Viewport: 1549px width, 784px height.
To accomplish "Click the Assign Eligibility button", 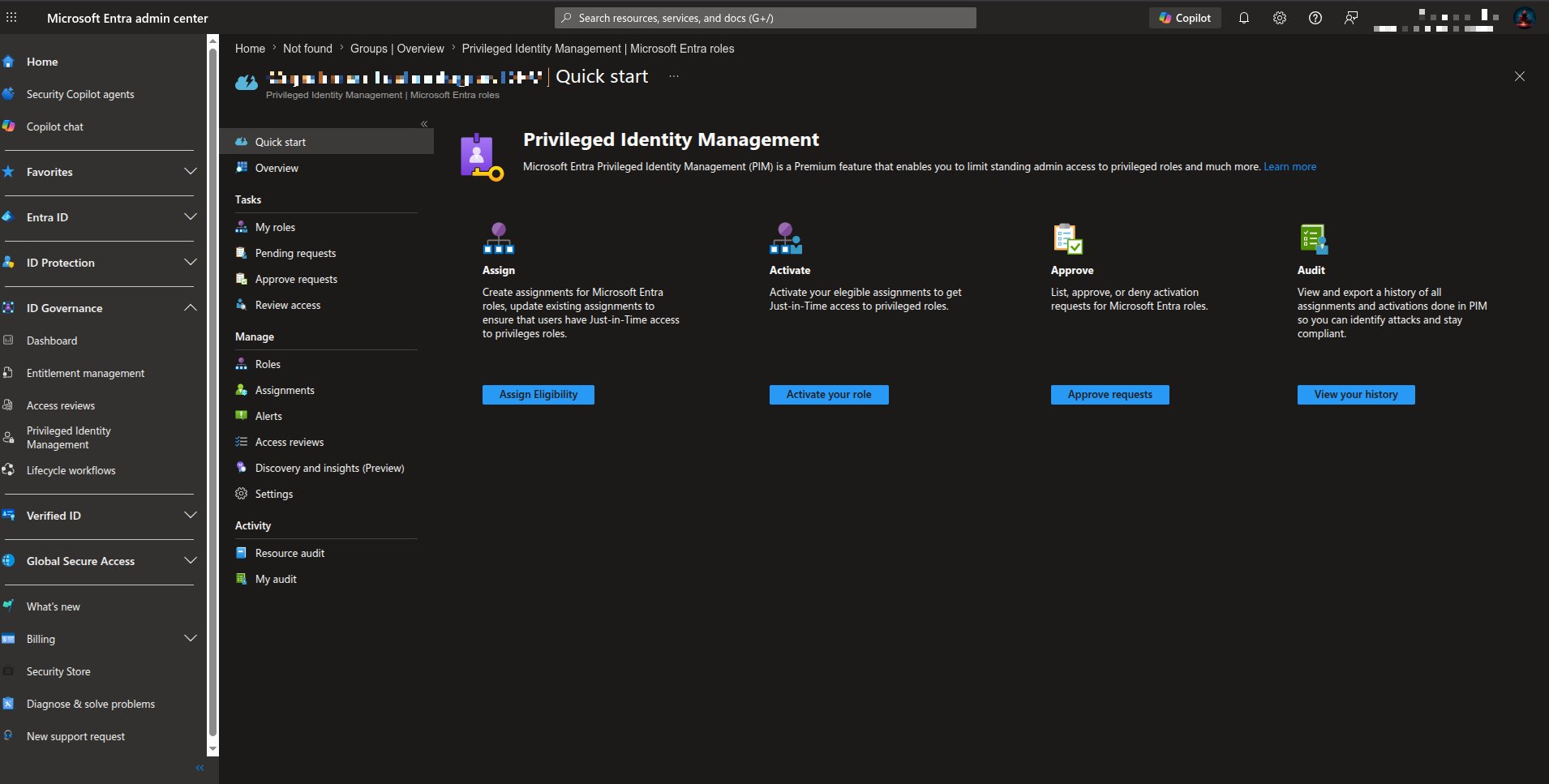I will tap(539, 395).
